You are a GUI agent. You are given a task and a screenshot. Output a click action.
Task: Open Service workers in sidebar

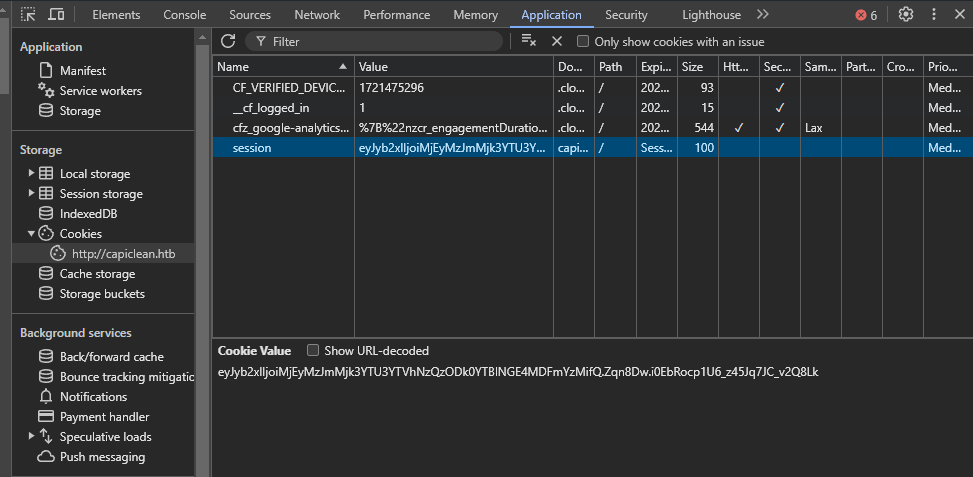[x=100, y=91]
